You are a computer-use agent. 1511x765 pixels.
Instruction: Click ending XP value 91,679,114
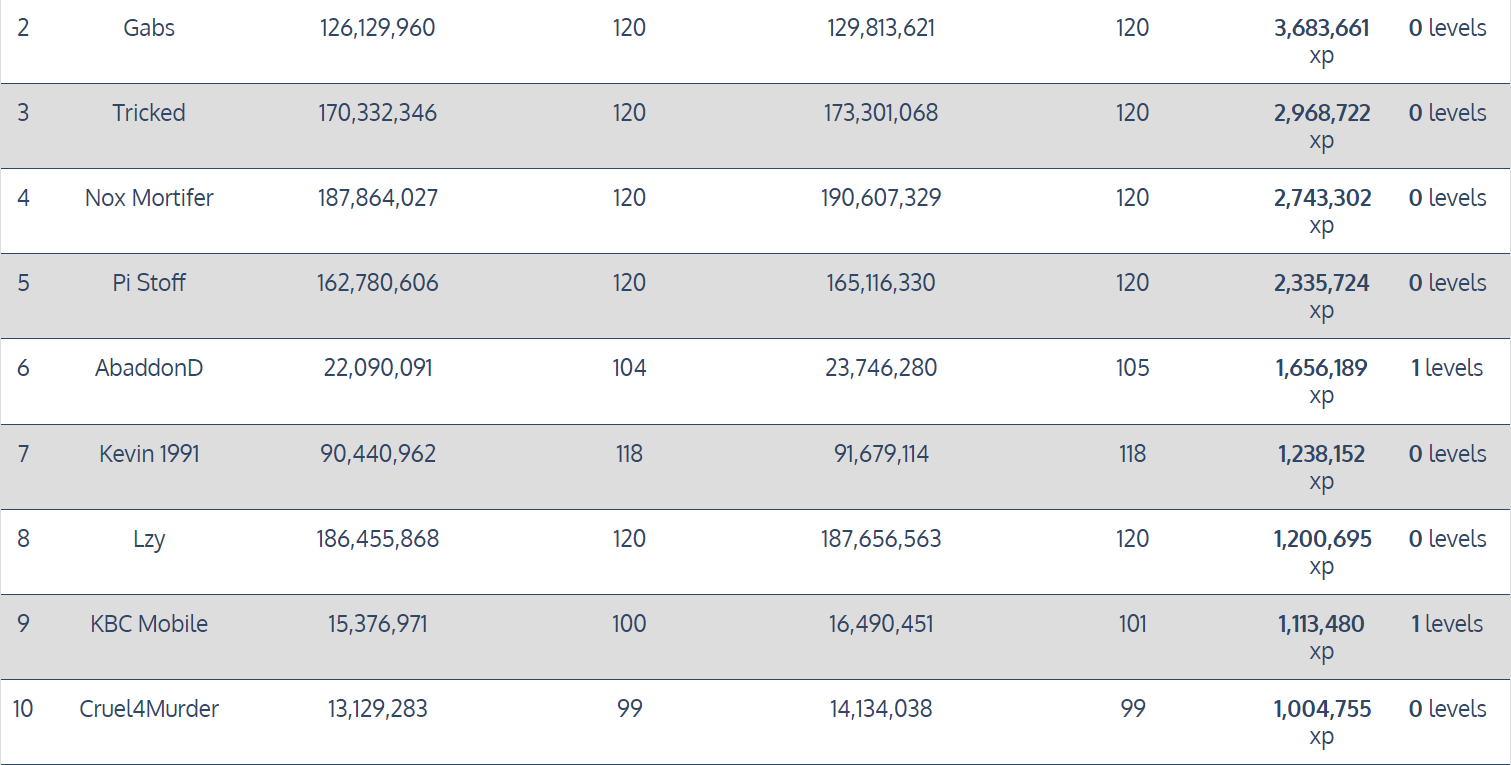pos(881,454)
